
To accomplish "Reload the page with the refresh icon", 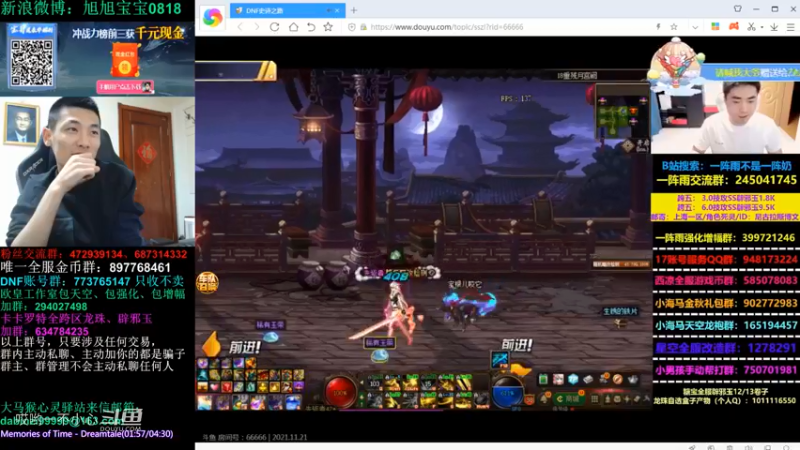I will (274, 27).
